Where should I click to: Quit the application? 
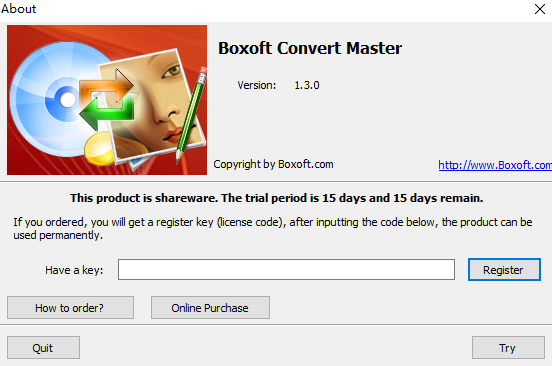coord(43,348)
